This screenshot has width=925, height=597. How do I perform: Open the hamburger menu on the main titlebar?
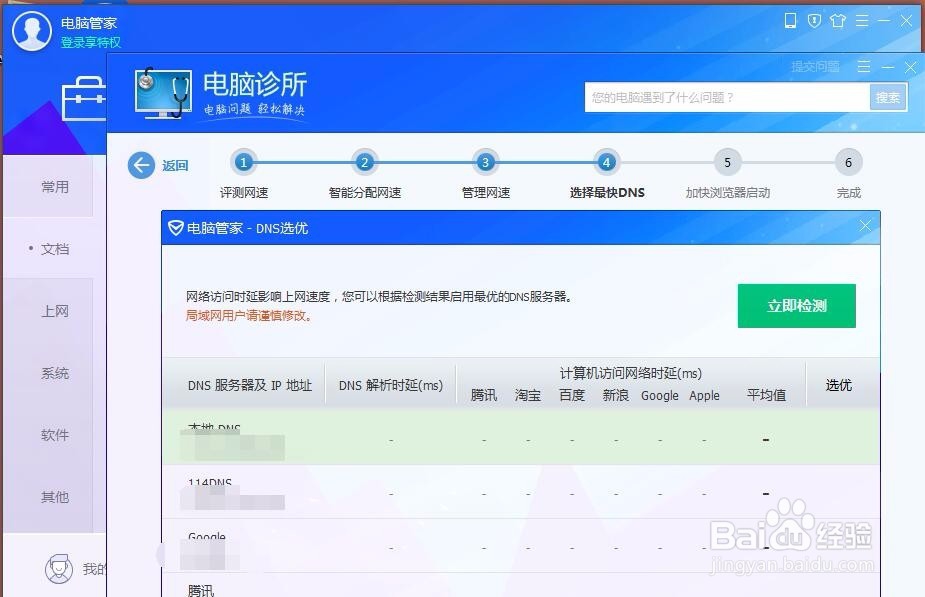pos(862,19)
